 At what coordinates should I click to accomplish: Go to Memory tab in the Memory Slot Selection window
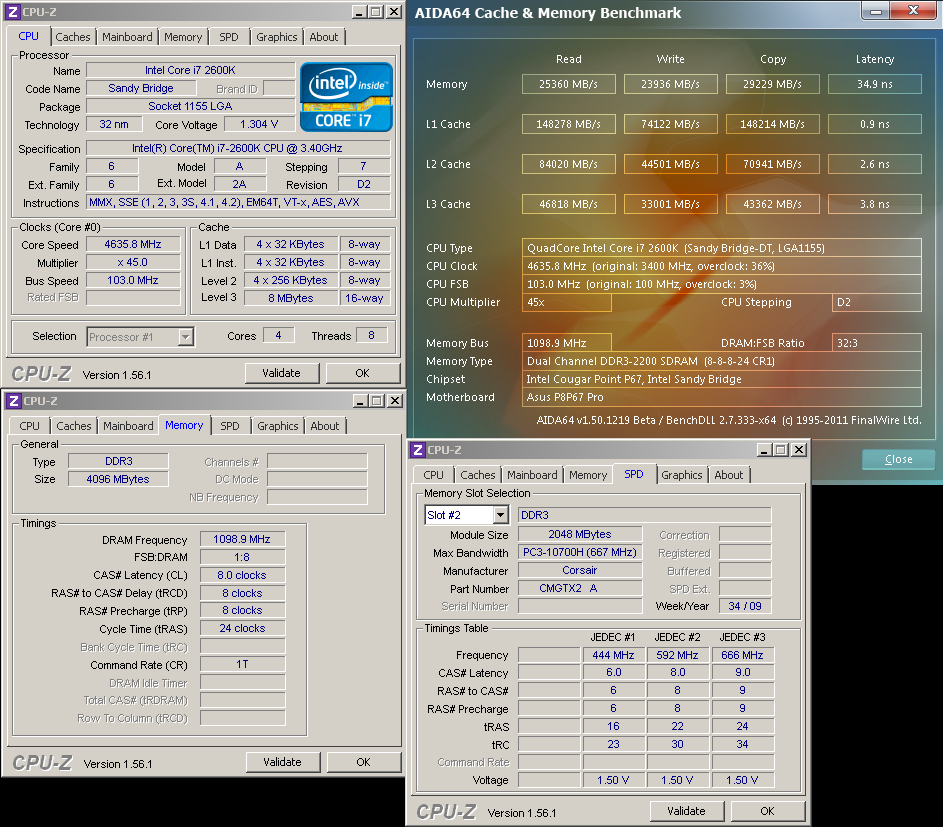pos(588,475)
